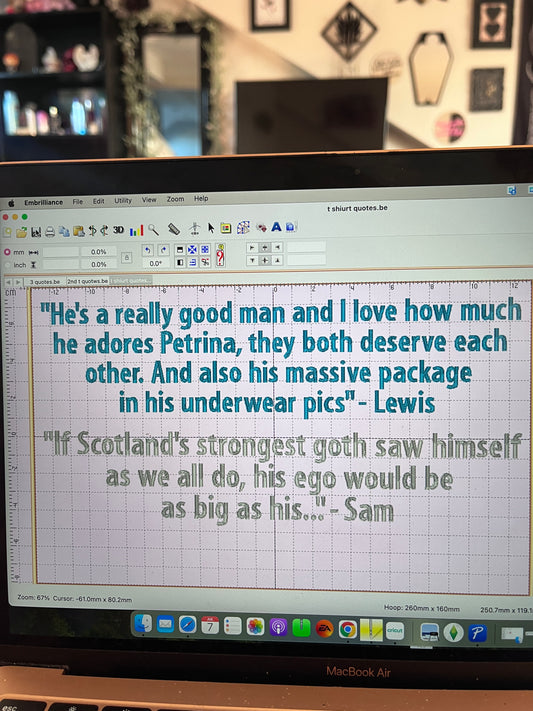This screenshot has height=711, width=533.
Task: Open the Utility menu
Action: click(x=122, y=200)
